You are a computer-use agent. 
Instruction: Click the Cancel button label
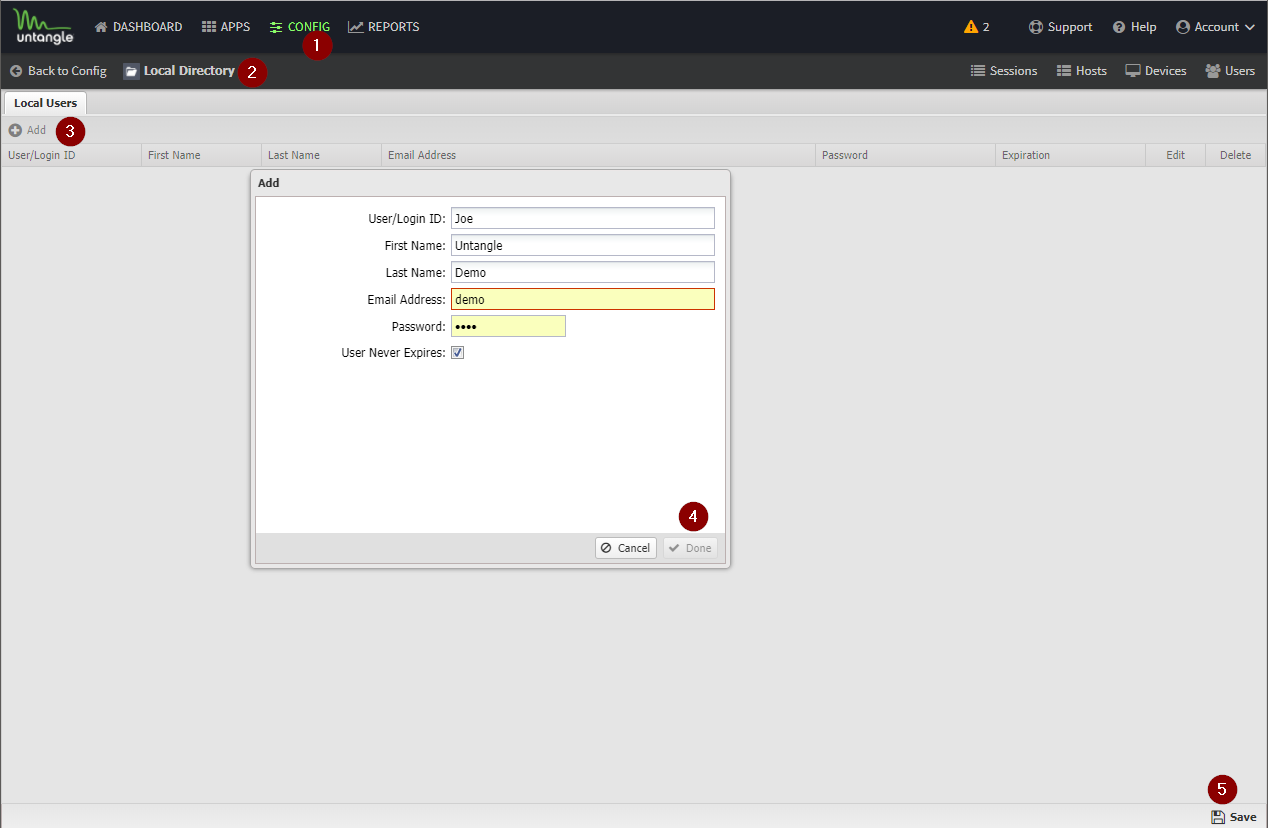tap(634, 548)
